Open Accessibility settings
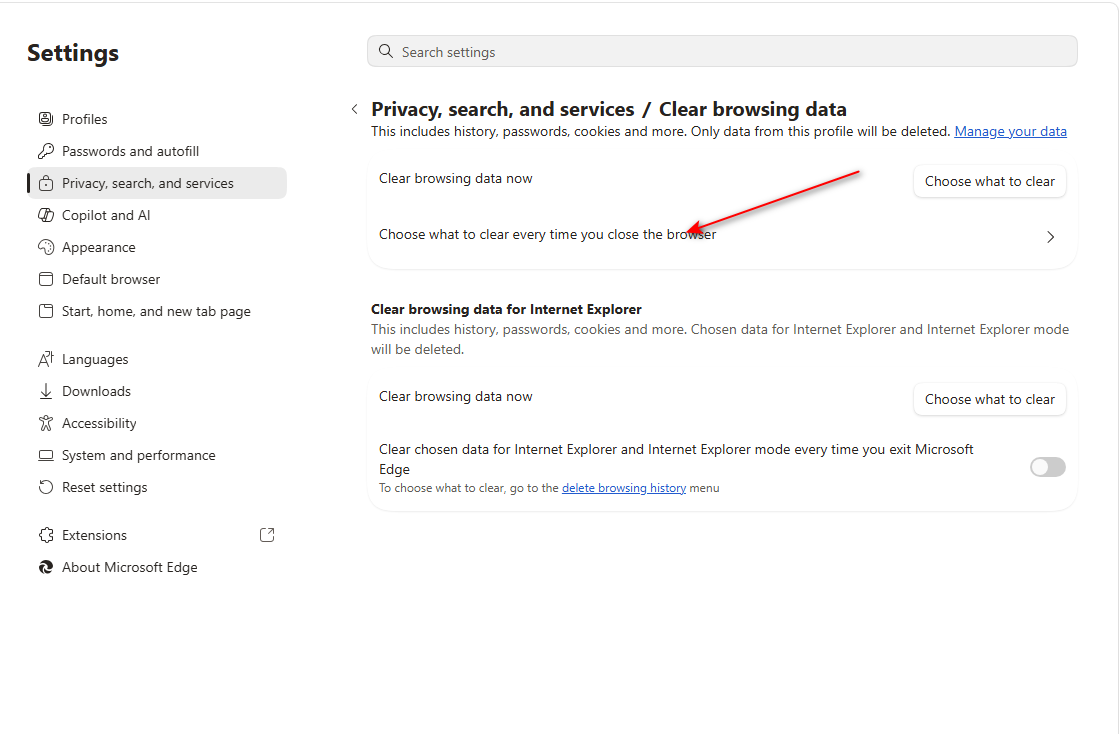Image resolution: width=1119 pixels, height=734 pixels. point(157,424)
